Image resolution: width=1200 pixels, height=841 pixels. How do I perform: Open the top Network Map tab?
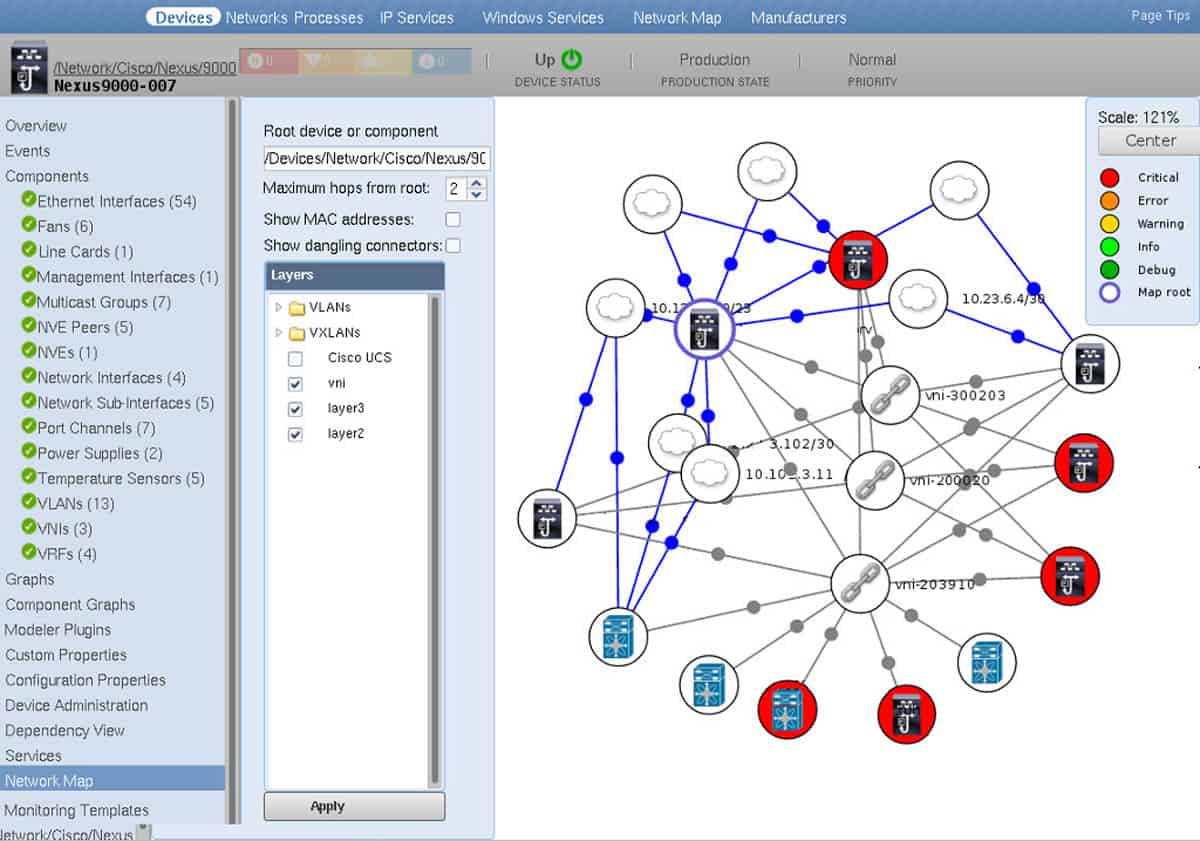tap(677, 17)
